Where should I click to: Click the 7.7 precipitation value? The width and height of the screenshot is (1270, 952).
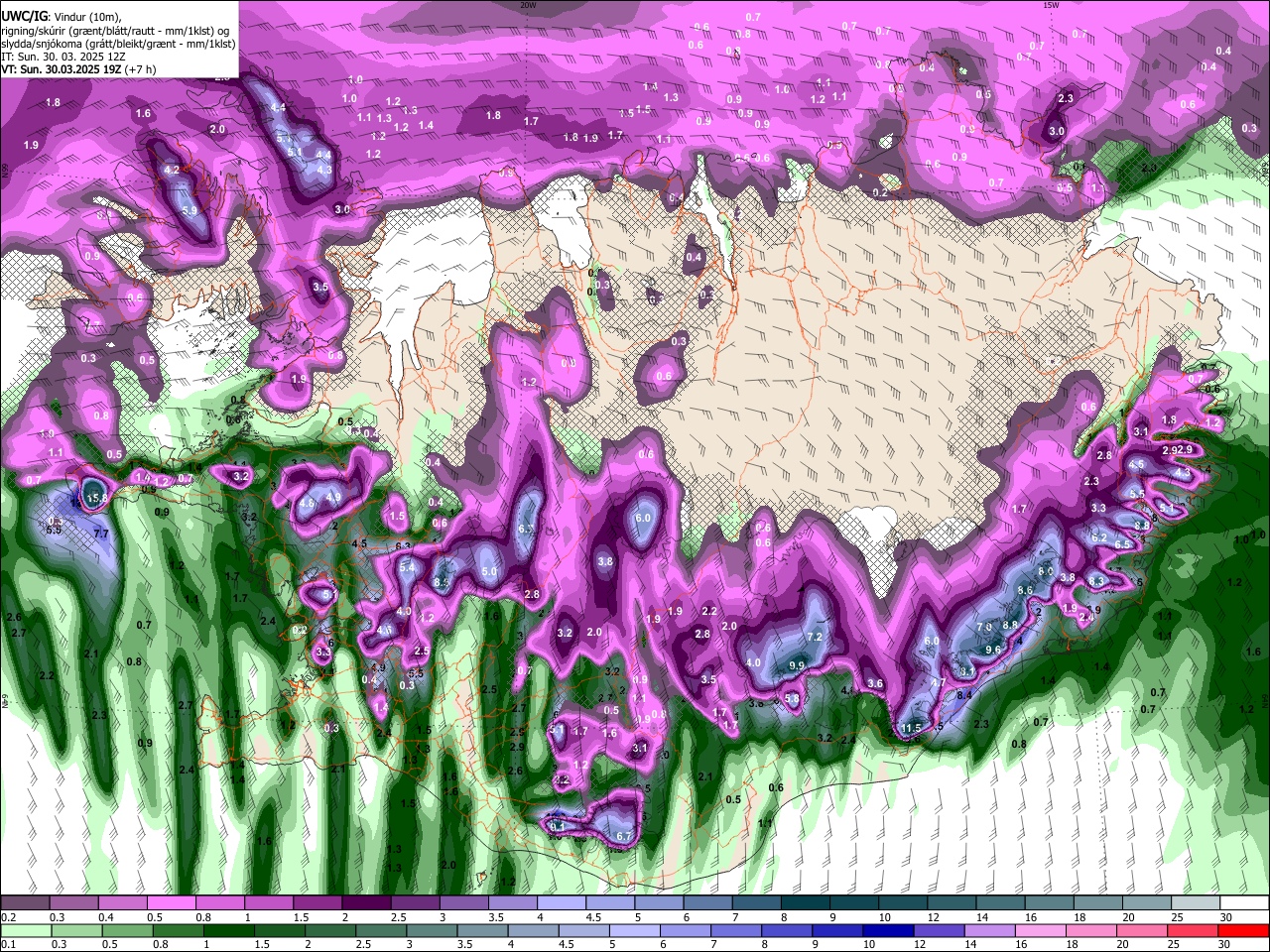(100, 534)
